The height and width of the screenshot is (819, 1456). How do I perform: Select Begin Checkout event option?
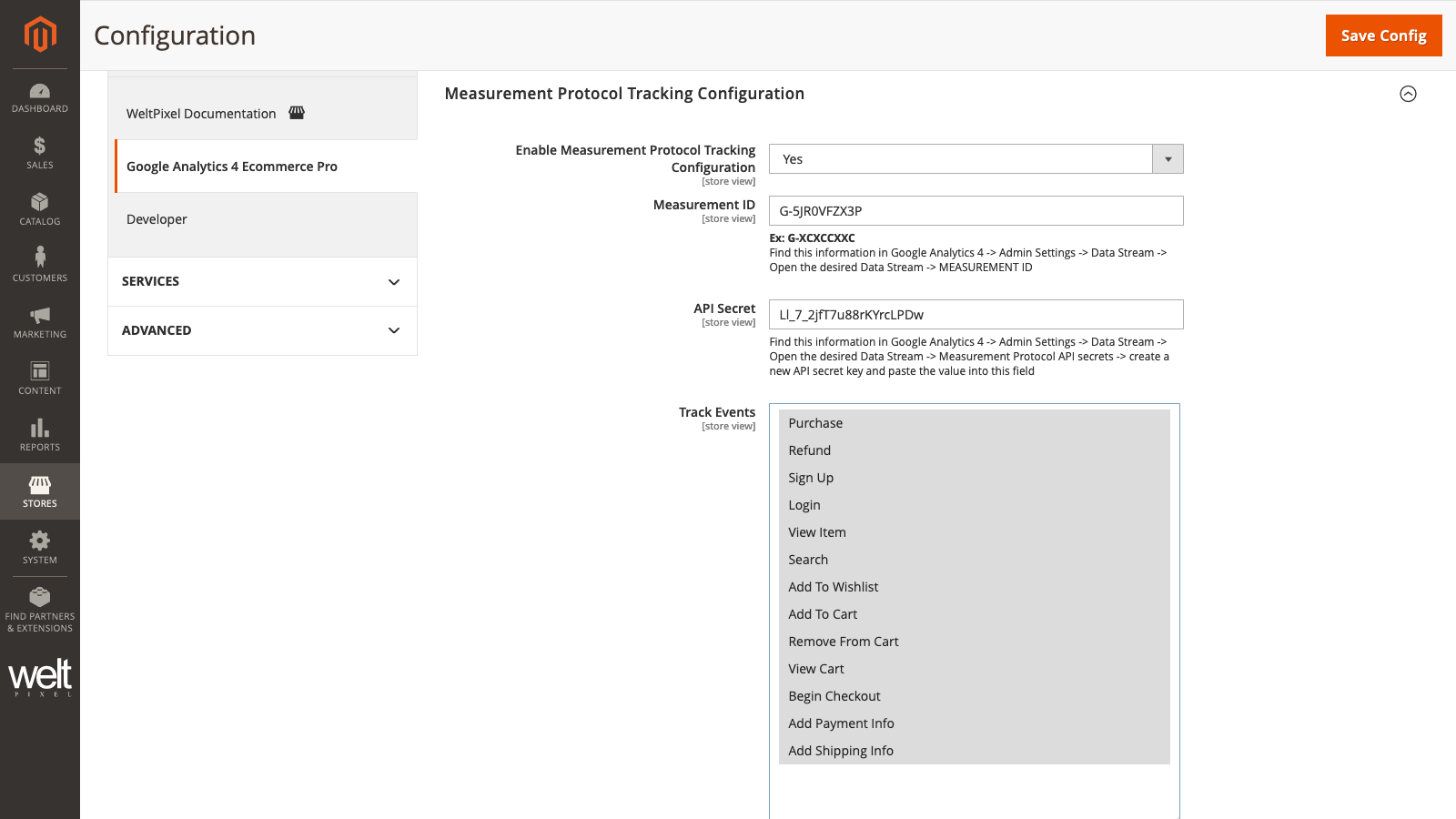coord(974,696)
